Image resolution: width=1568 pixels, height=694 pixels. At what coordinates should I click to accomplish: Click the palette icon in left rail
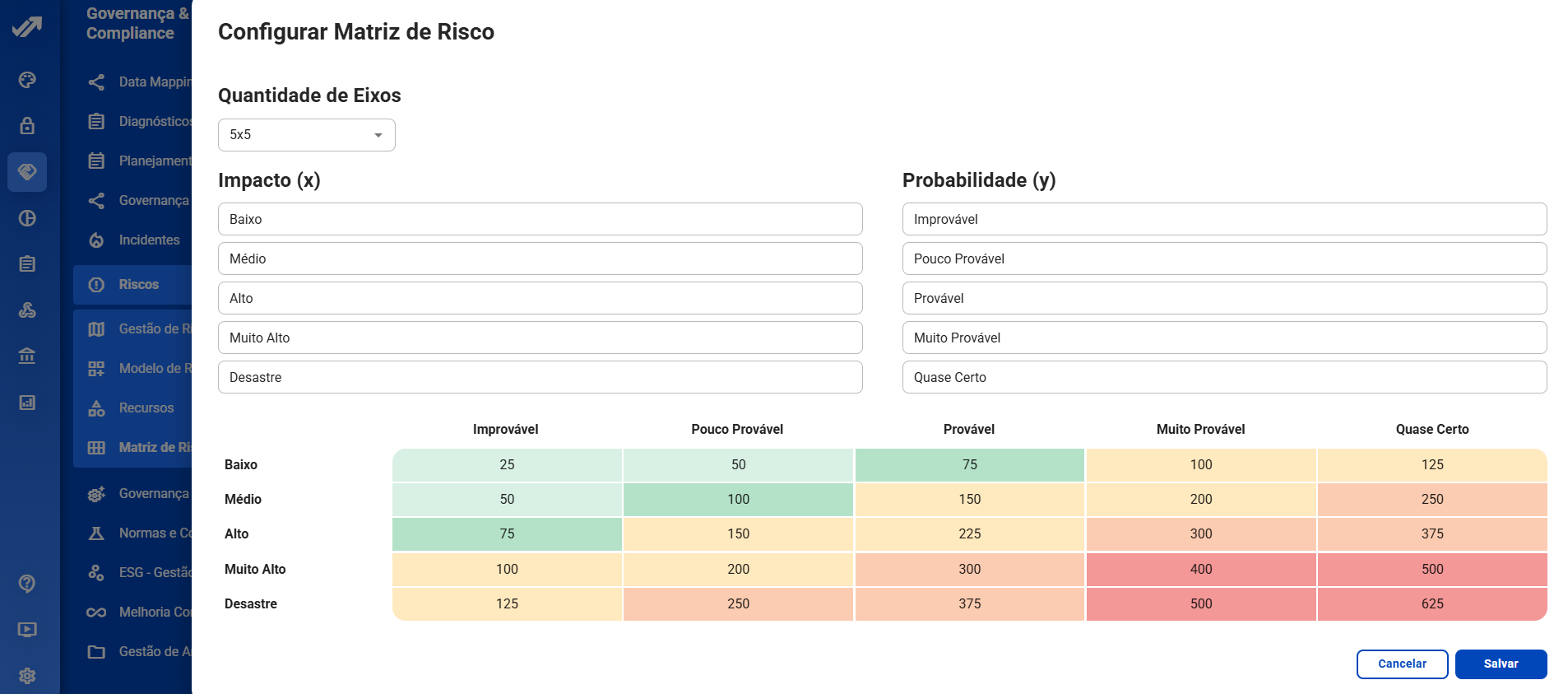(x=27, y=80)
